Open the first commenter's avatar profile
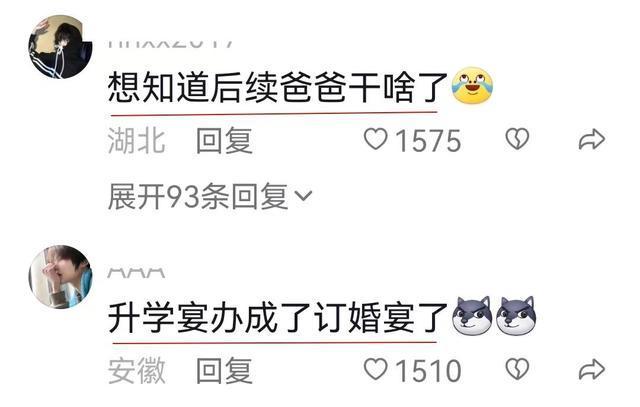Screen dimensions: 640x407 pyautogui.click(x=60, y=47)
